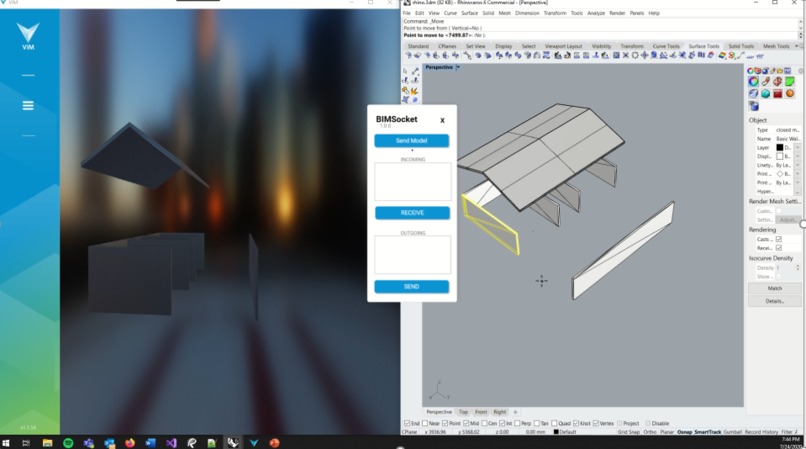The image size is (806, 449).
Task: Switch to the Curve Tools toolbar tab
Action: click(x=666, y=46)
